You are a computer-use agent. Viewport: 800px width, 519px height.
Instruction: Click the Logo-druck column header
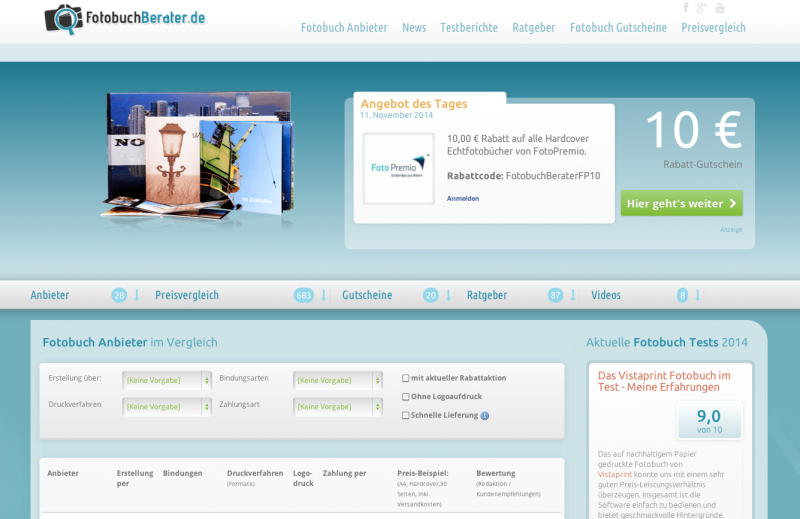pos(303,478)
